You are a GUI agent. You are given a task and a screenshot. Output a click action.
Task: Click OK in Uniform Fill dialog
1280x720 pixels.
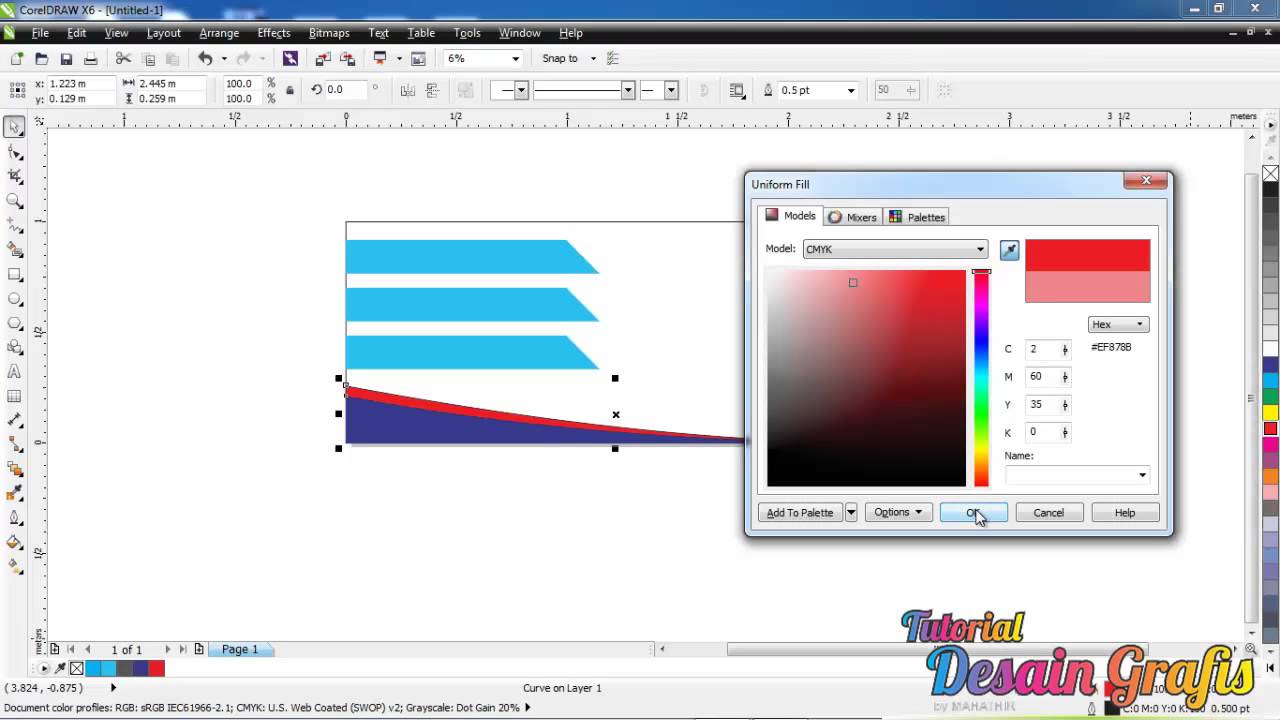(973, 512)
